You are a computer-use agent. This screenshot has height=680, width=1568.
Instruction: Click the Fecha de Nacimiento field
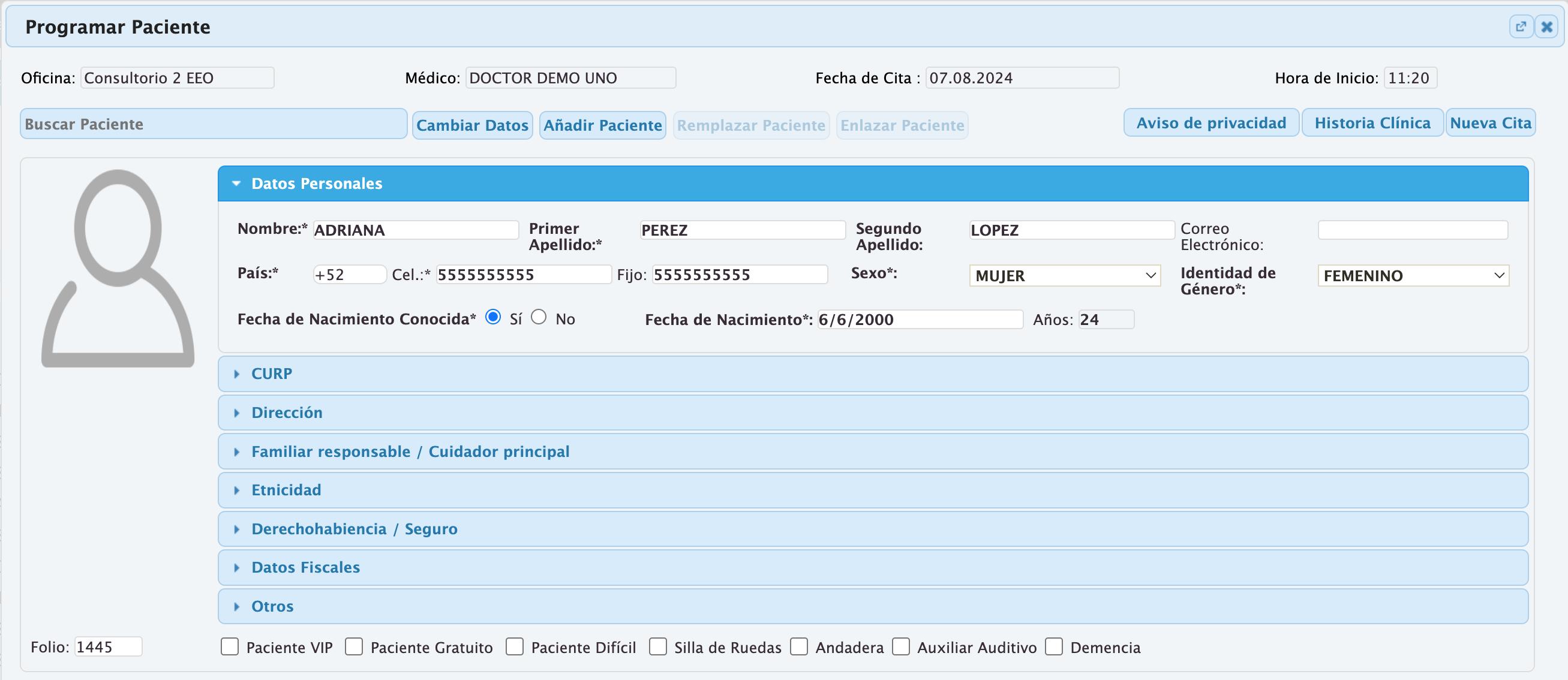pyautogui.click(x=920, y=320)
